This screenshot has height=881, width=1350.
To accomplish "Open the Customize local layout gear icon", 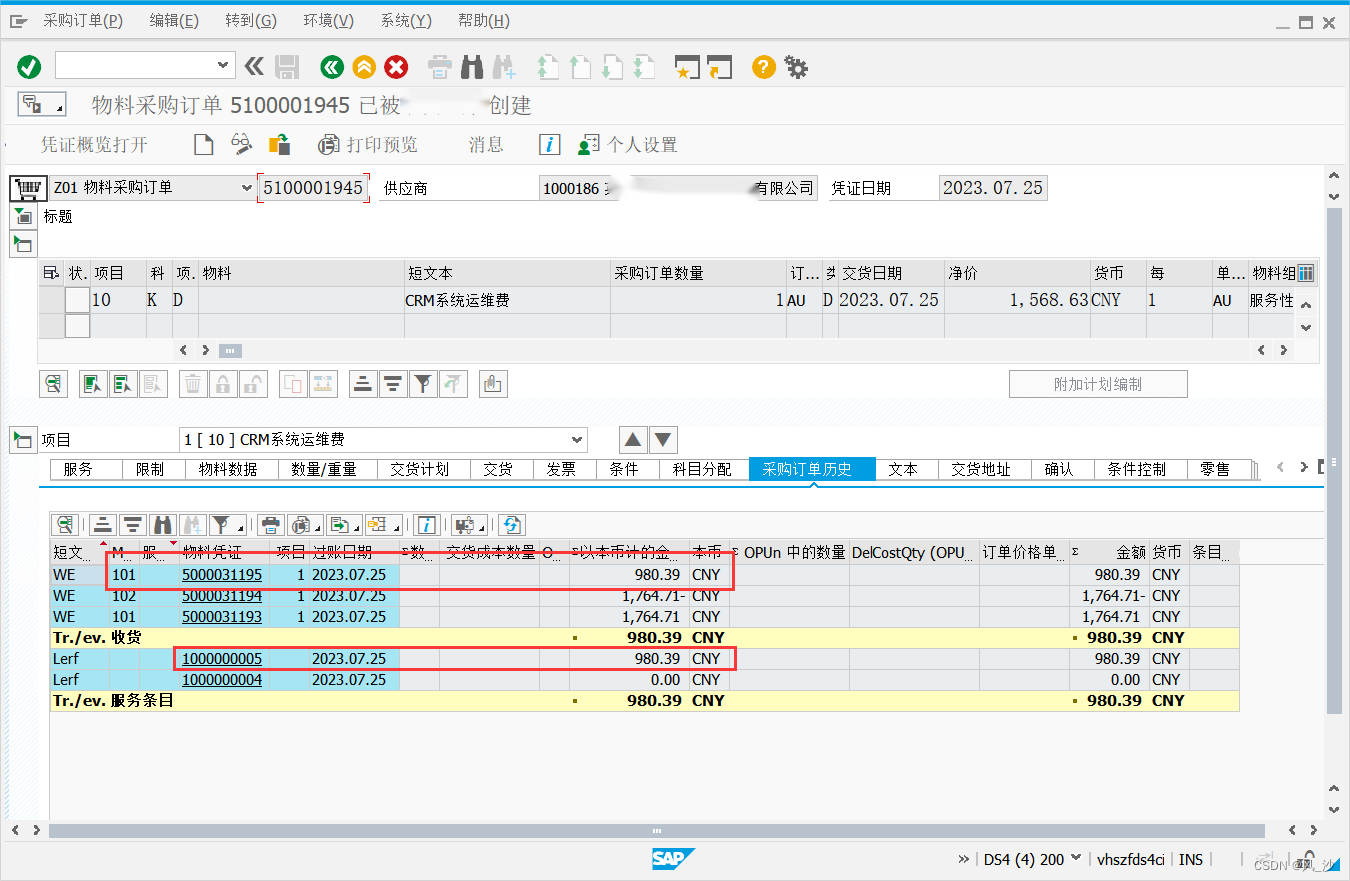I will click(796, 67).
